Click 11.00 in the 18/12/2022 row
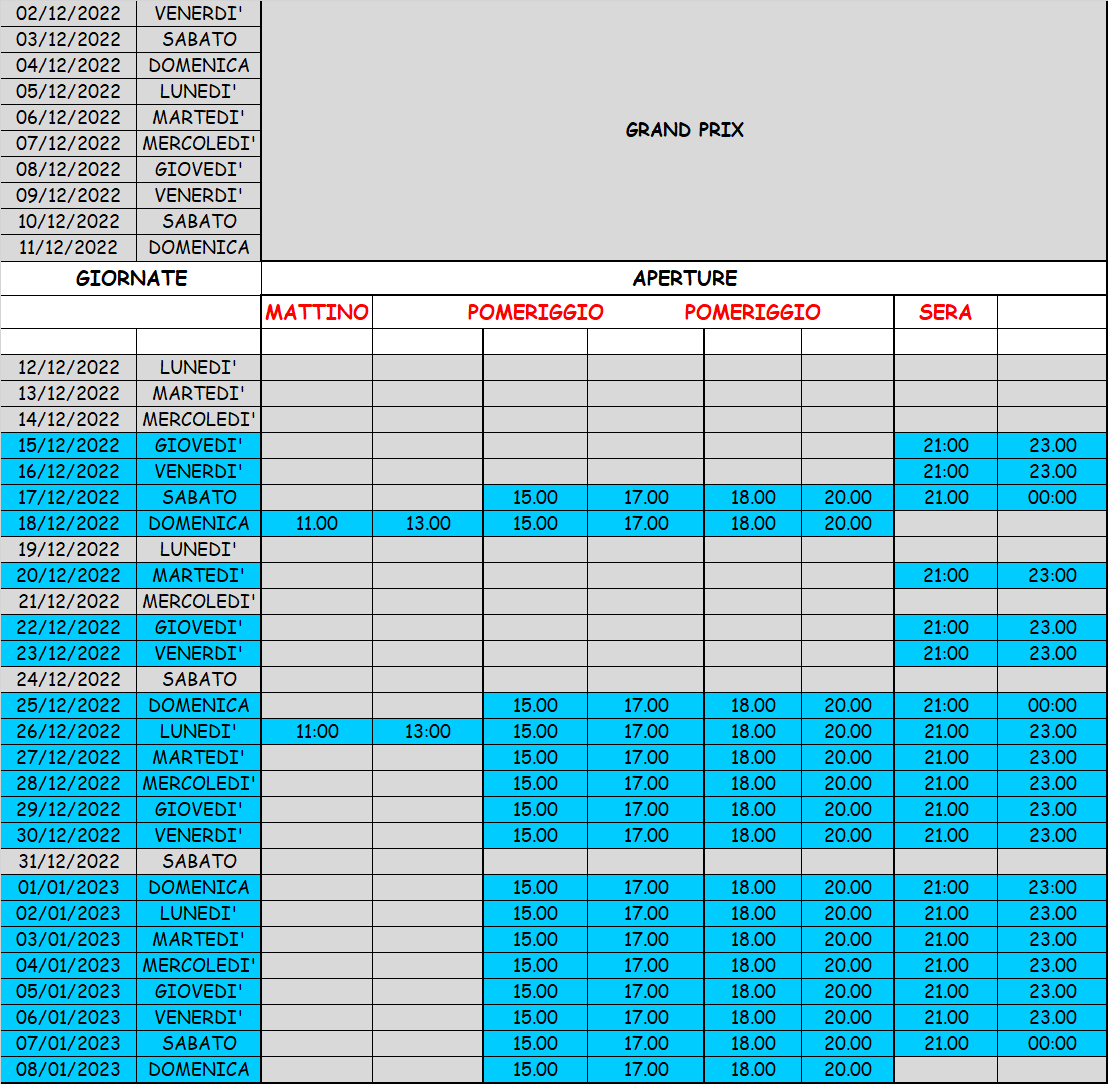Screen dimensions: 1108x1084 click(x=317, y=524)
